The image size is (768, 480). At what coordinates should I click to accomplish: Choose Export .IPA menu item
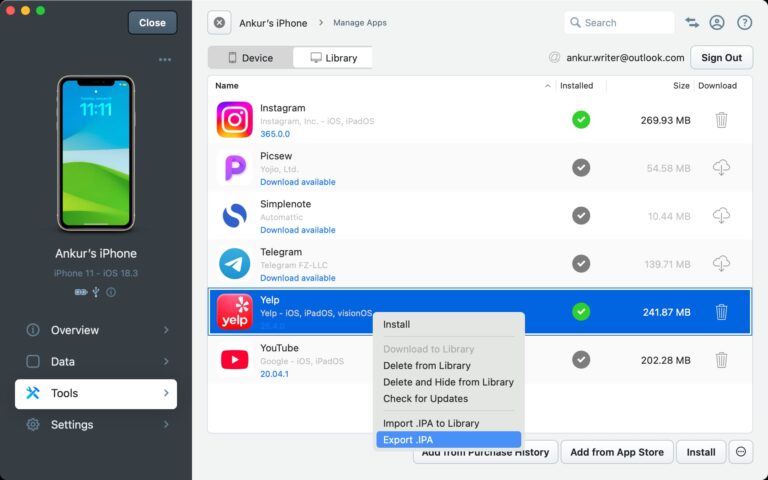(x=448, y=440)
